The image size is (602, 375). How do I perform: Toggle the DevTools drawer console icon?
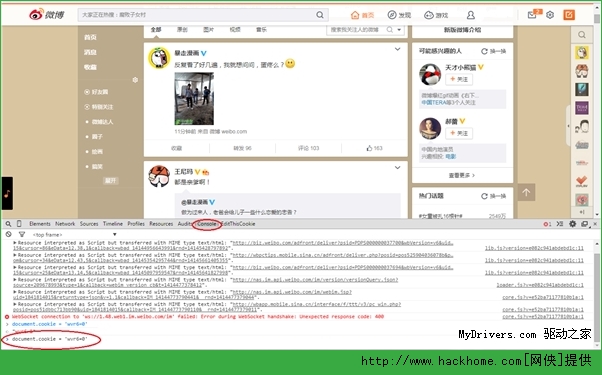pos(560,224)
